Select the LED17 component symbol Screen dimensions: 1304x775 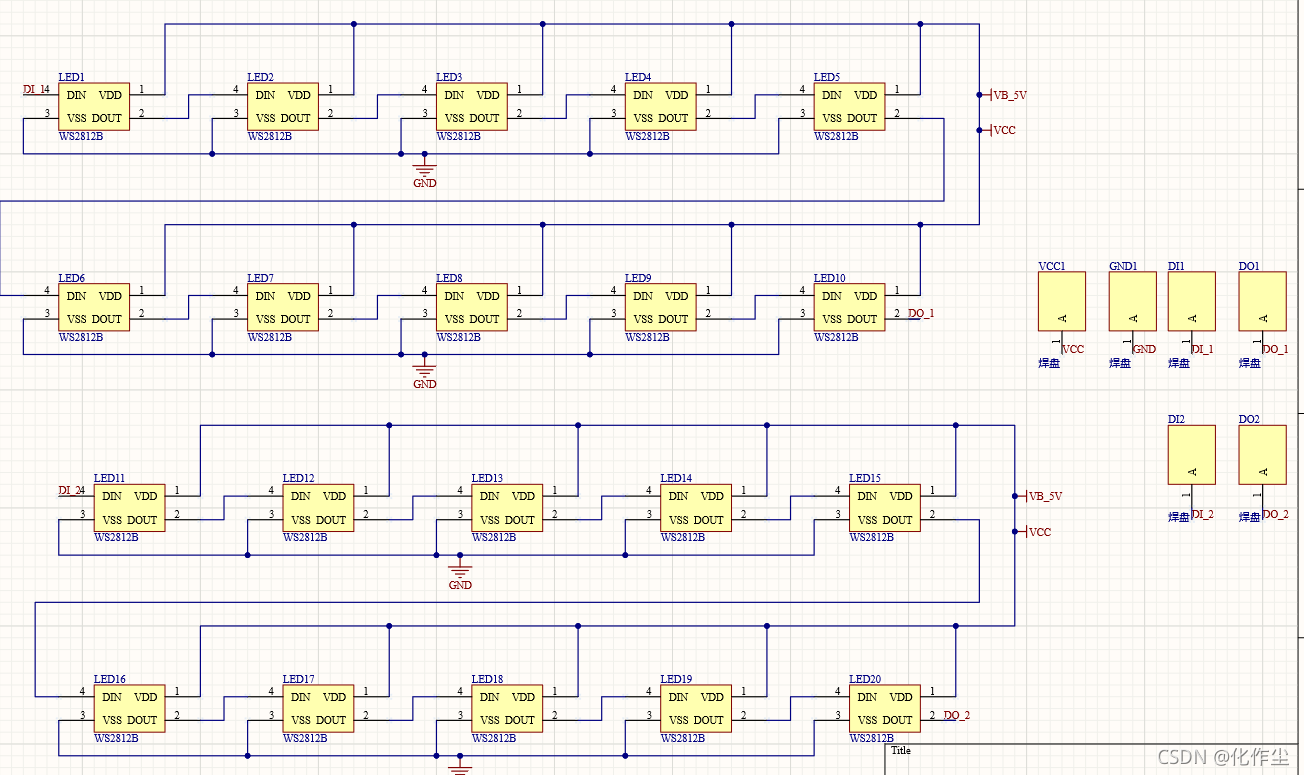[x=318, y=708]
